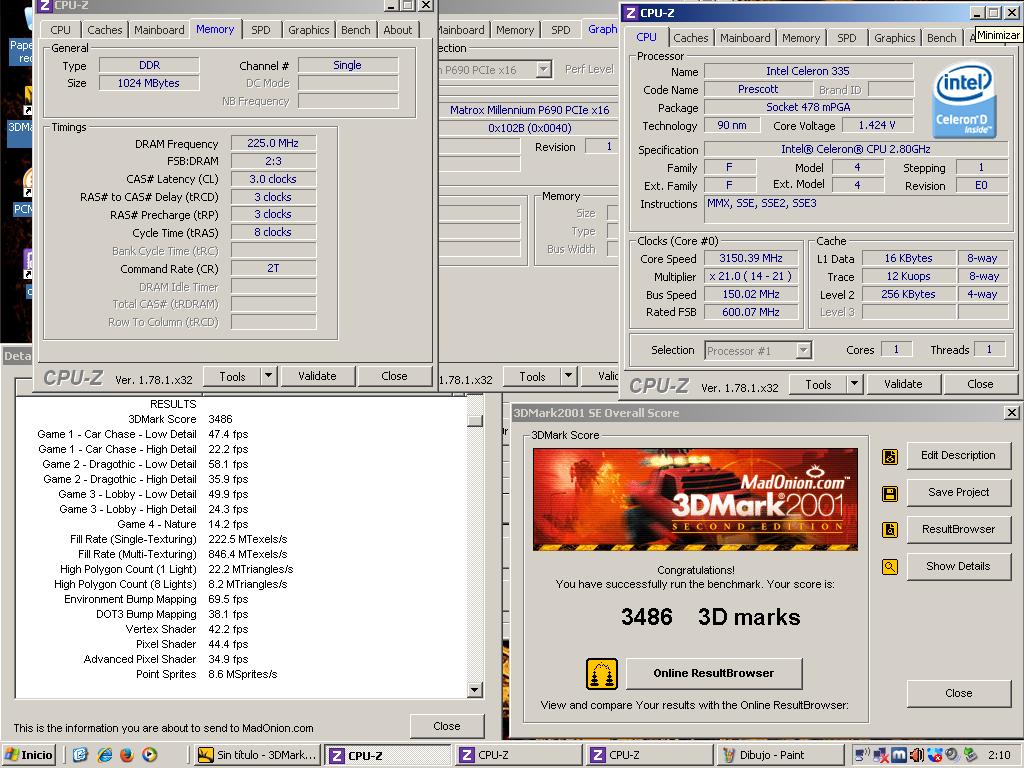Viewport: 1024px width, 768px height.
Task: Click the active bold CPU-Z taskbar button
Action: (x=388, y=755)
